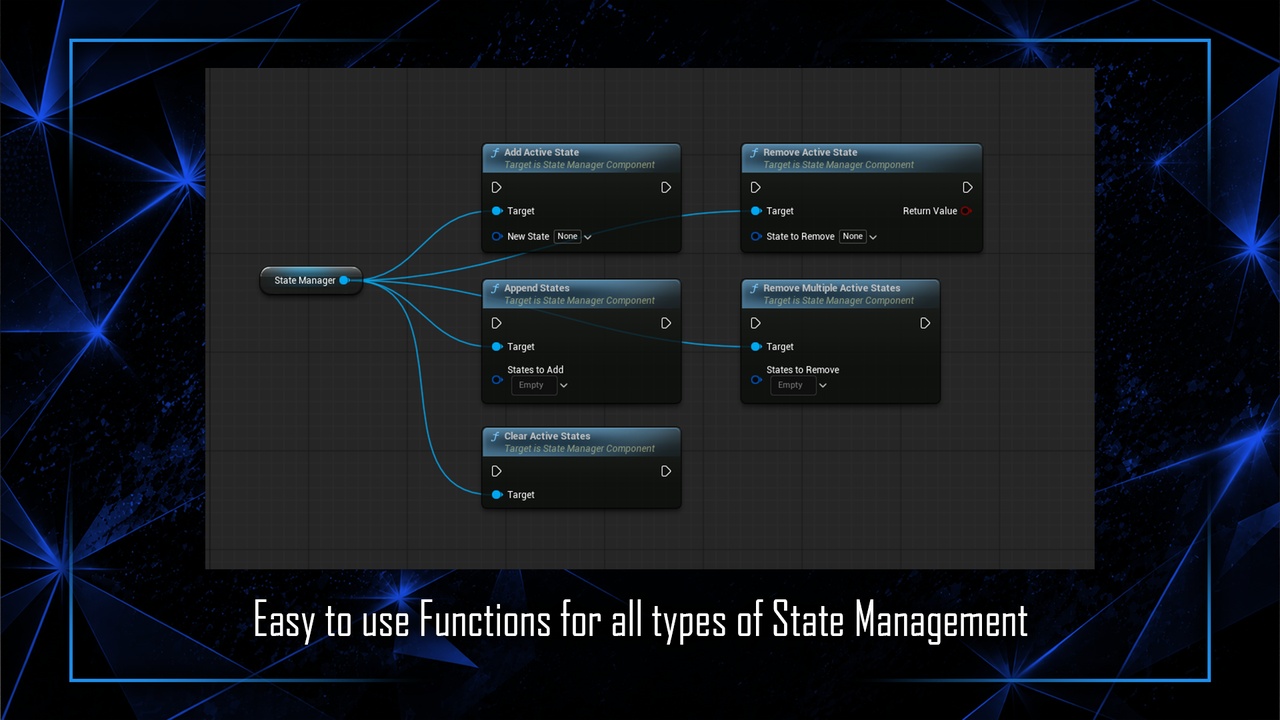The image size is (1280, 720).
Task: Open States to Remove Empty dropdown
Action: [x=799, y=385]
